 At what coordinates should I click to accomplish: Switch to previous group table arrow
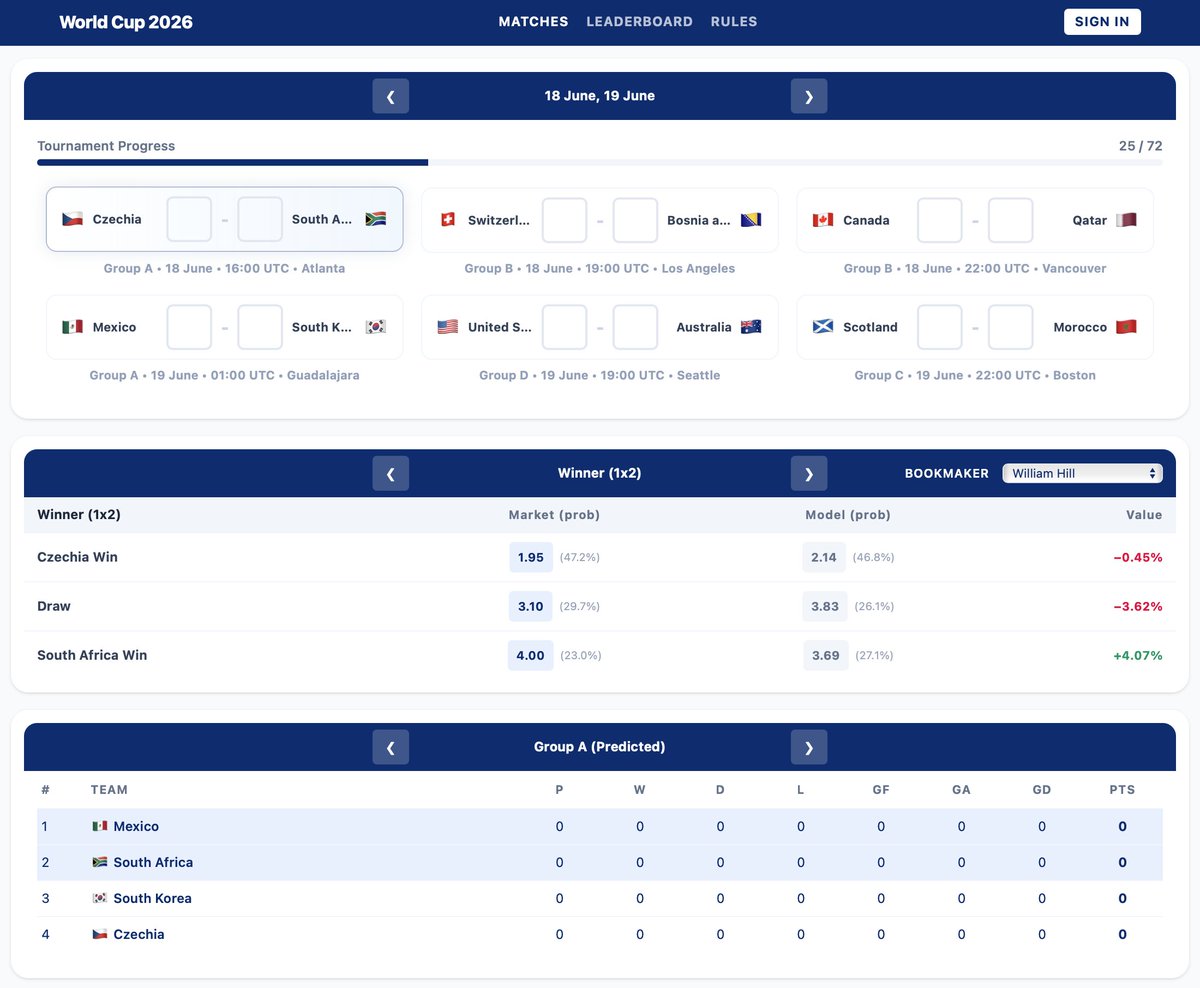(391, 747)
